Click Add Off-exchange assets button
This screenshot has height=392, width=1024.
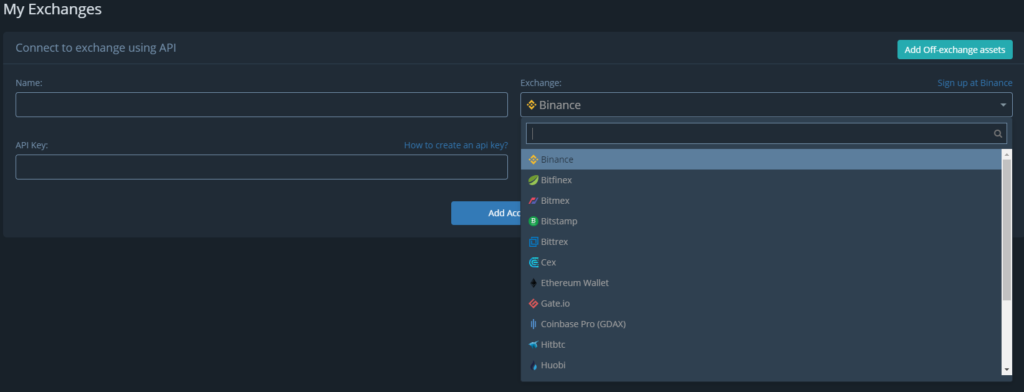point(954,50)
